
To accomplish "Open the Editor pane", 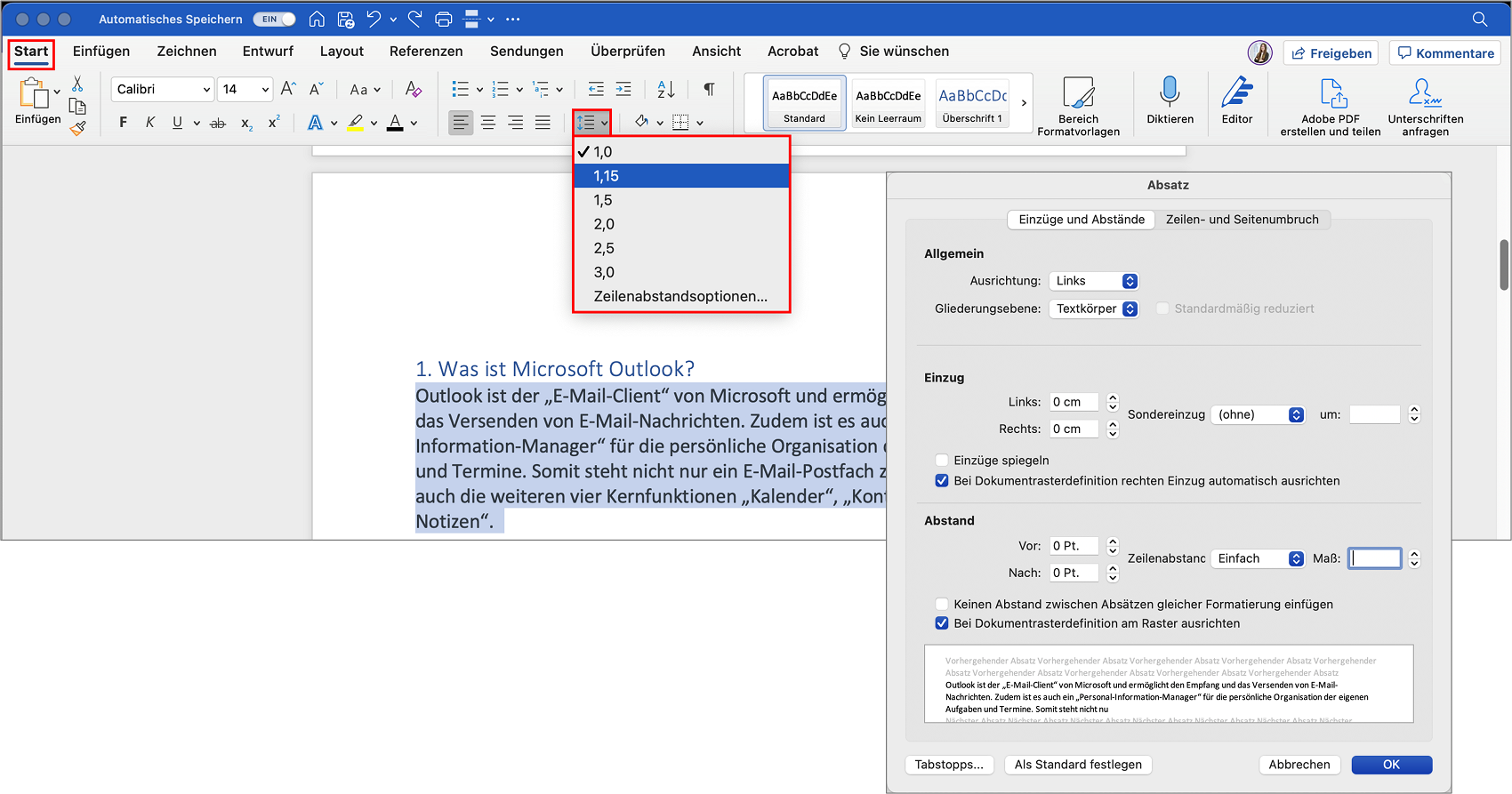I will pos(1236,100).
